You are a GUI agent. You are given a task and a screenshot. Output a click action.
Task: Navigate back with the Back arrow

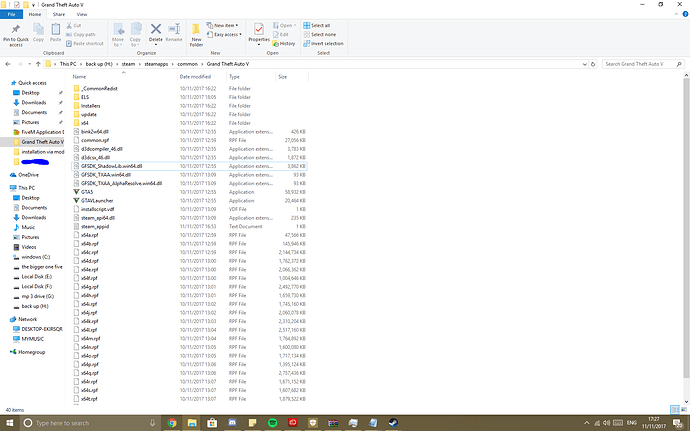(x=7, y=64)
